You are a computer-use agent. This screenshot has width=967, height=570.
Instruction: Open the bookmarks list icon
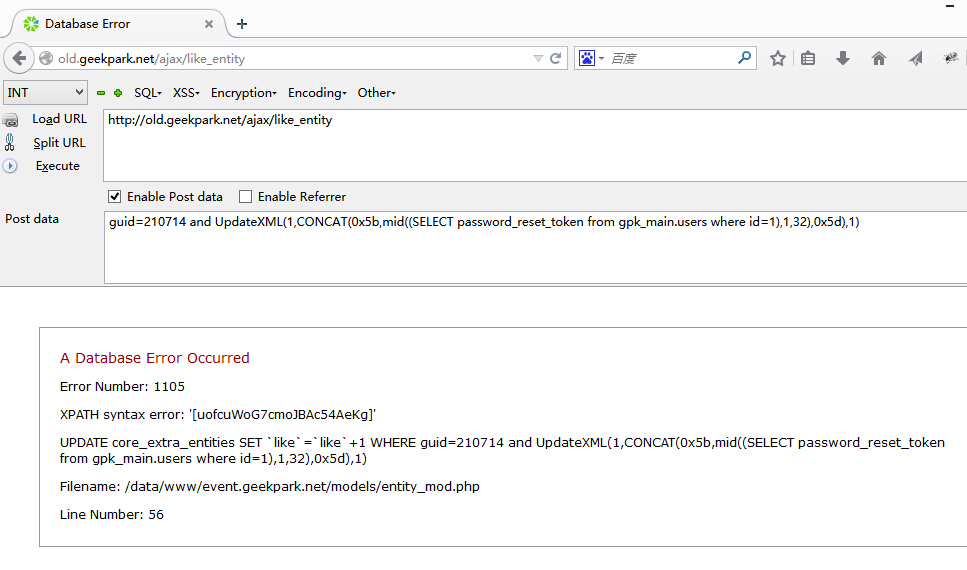[x=808, y=59]
